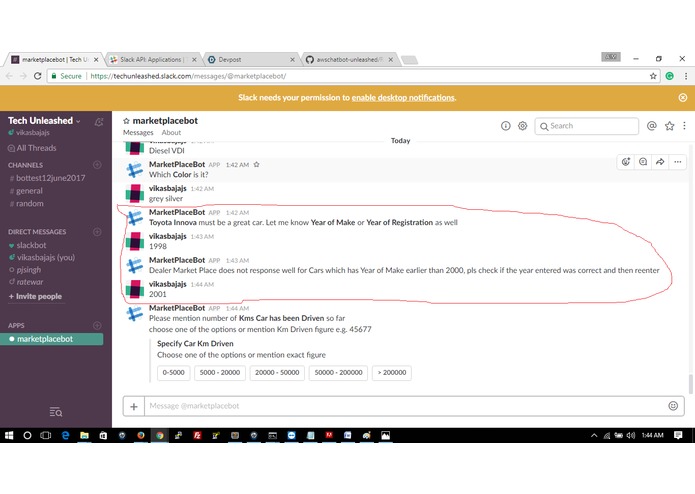Screen dimensions: 695x494
Task: Open File Explorer from taskbar
Action: pyautogui.click(x=84, y=436)
